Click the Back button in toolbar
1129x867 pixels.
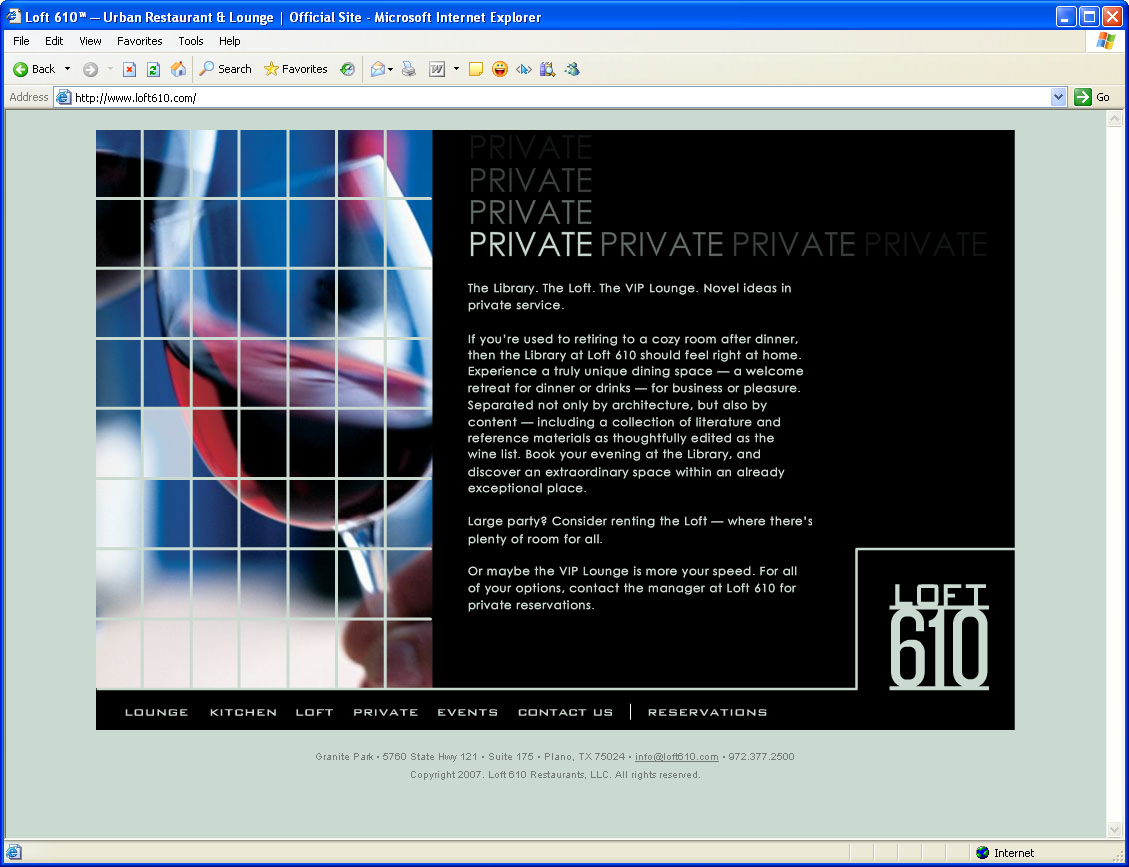click(34, 69)
